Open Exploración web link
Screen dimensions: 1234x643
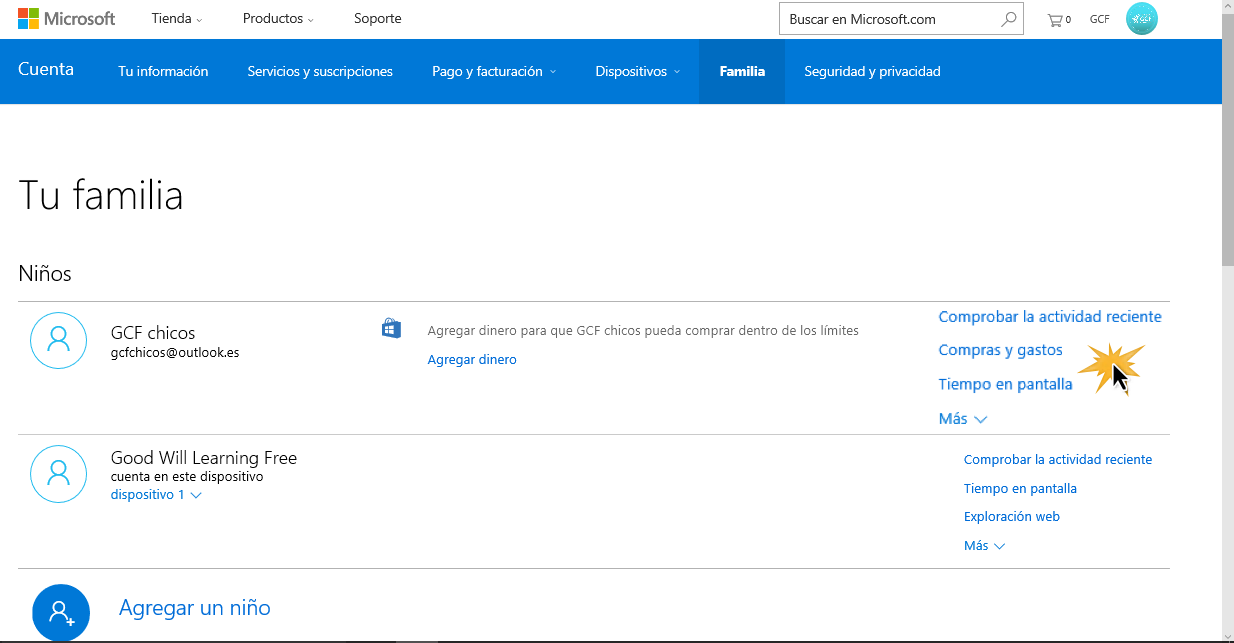point(1012,517)
